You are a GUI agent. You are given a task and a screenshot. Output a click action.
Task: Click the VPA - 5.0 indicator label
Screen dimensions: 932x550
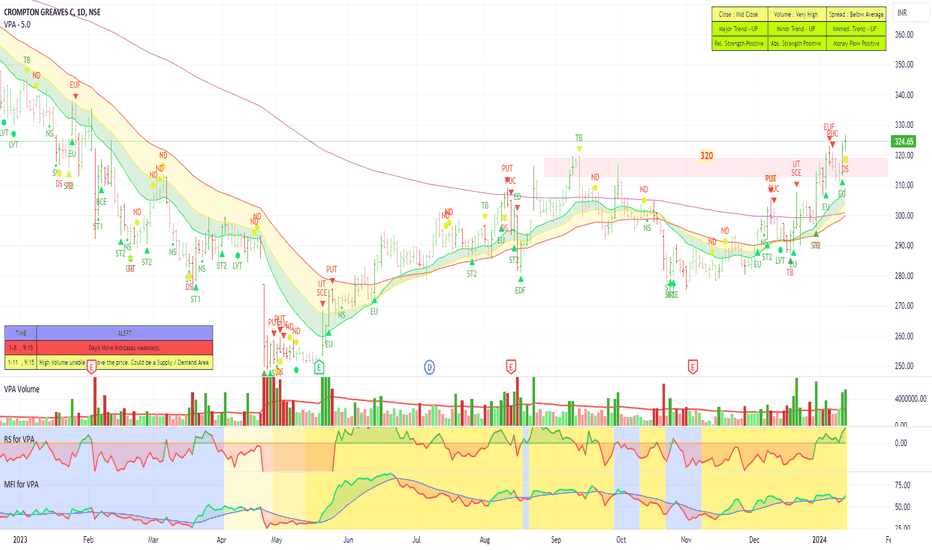(17, 24)
